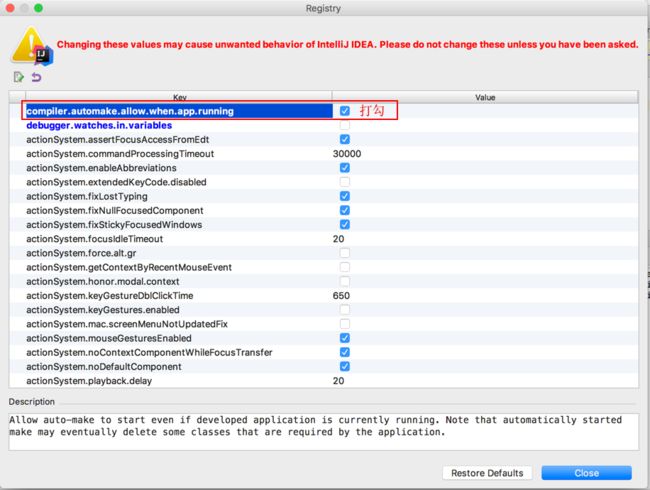Toggle actionSystem.assertFocusAccessFromEdt checkbox

click(344, 139)
